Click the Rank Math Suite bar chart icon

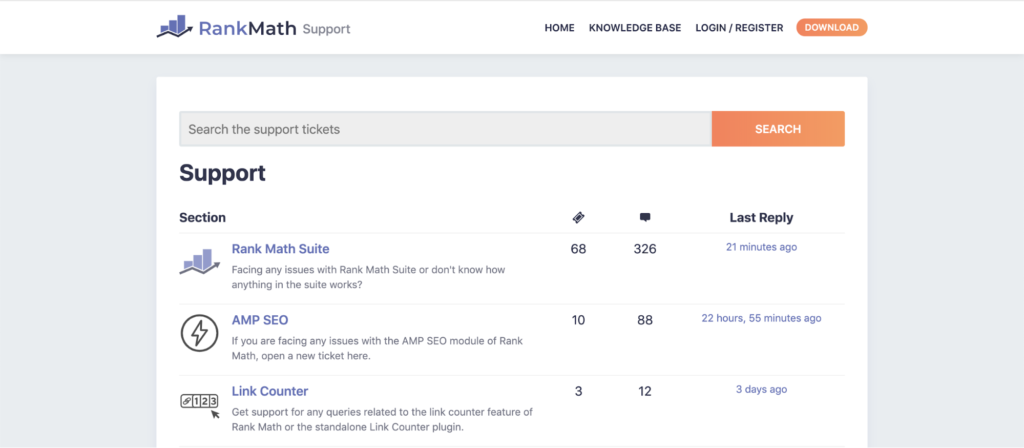tap(200, 261)
